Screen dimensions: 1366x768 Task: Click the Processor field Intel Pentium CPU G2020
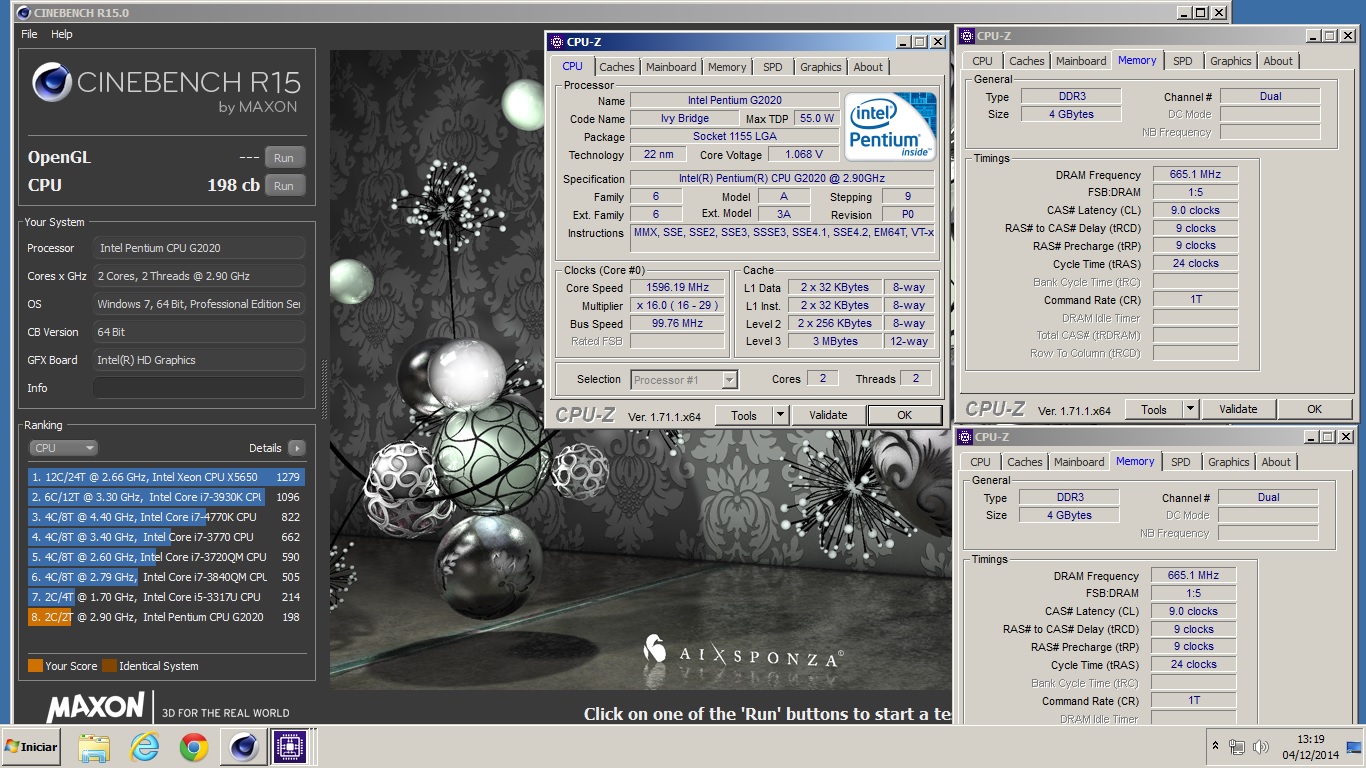[199, 248]
